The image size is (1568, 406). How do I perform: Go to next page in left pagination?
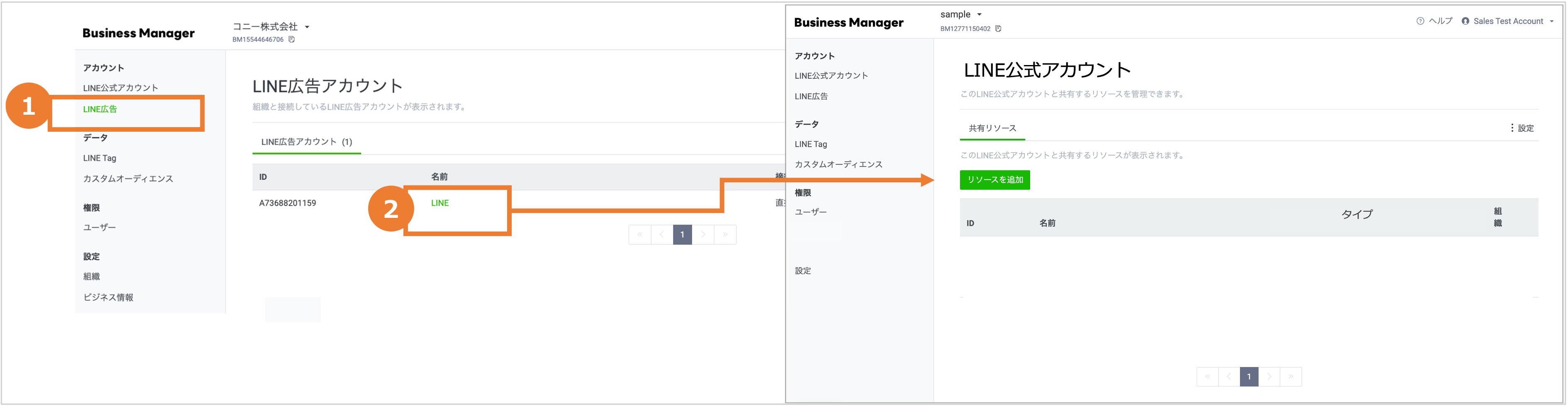click(703, 234)
